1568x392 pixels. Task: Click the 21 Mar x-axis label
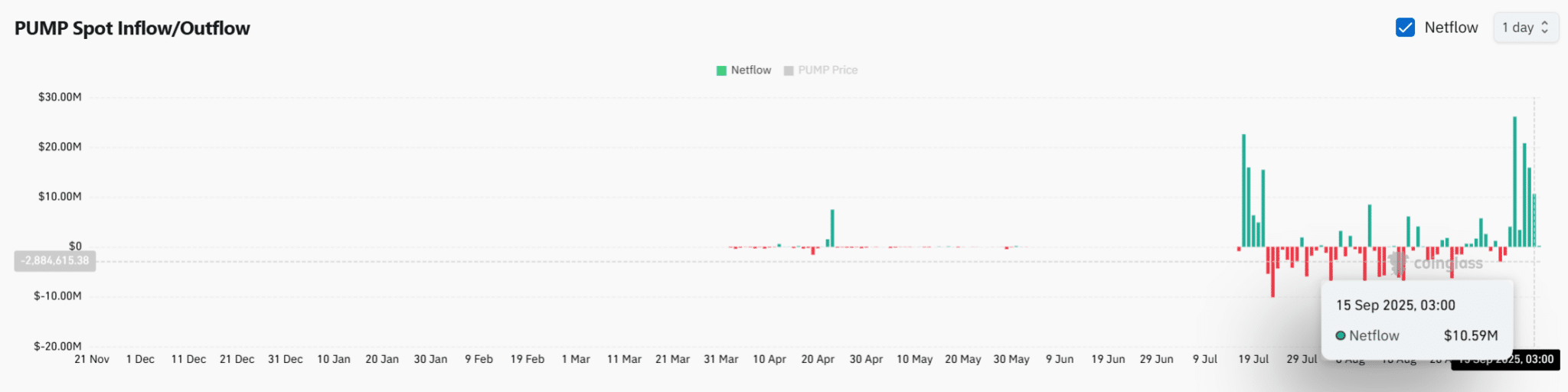coord(672,359)
